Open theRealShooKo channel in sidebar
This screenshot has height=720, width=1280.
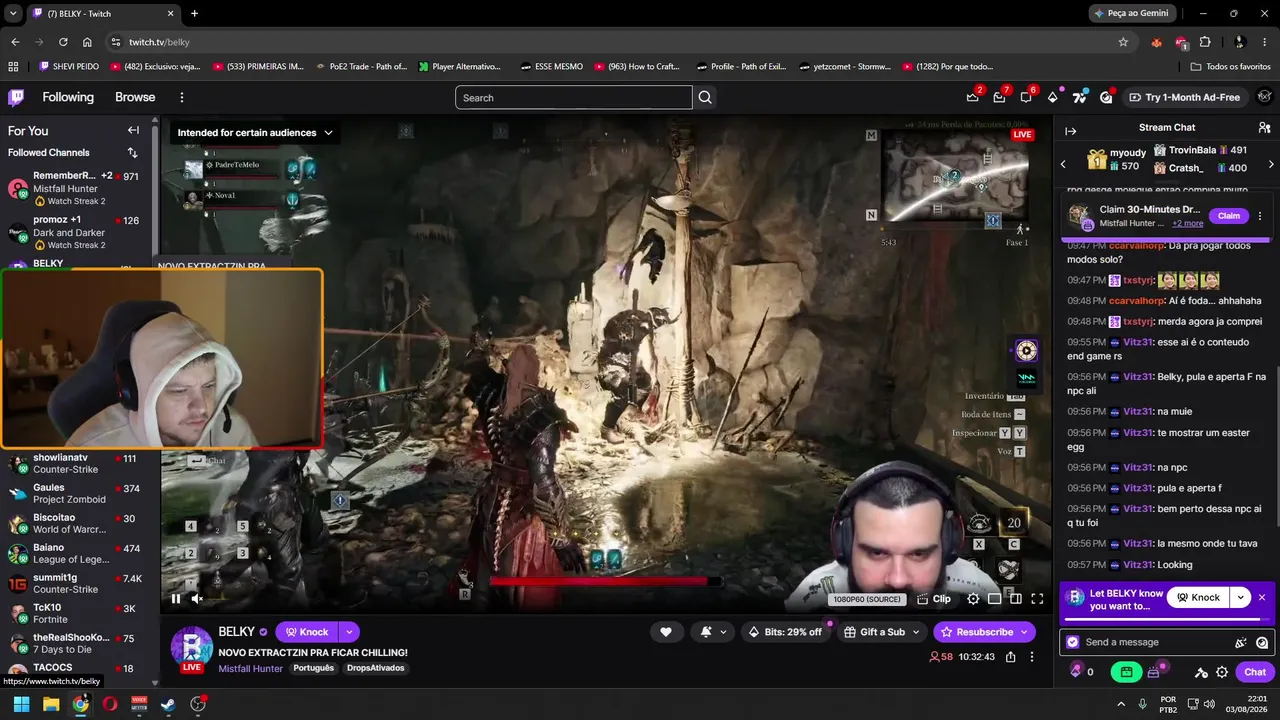tap(75, 644)
